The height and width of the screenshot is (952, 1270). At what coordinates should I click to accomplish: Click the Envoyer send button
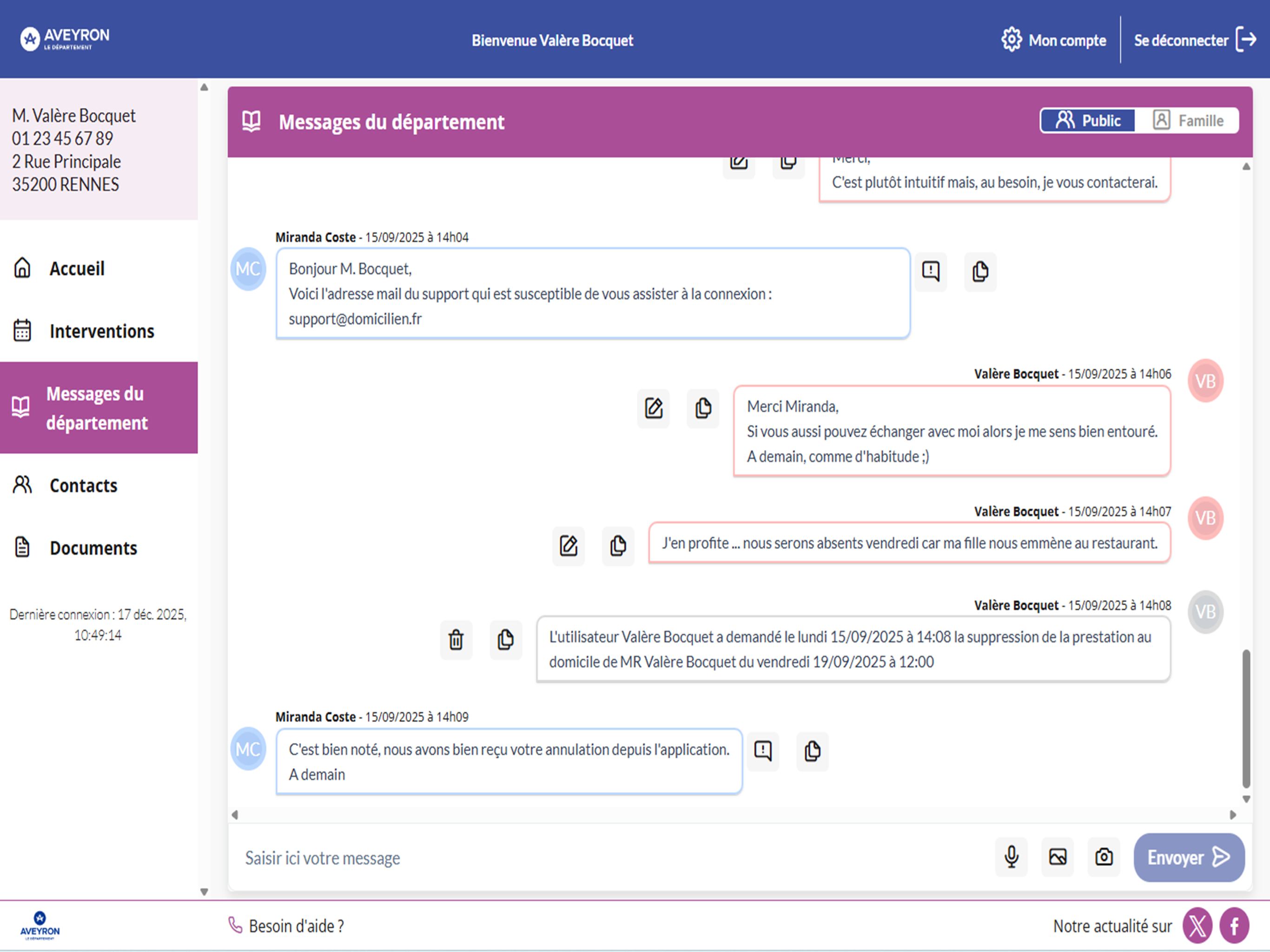point(1189,857)
